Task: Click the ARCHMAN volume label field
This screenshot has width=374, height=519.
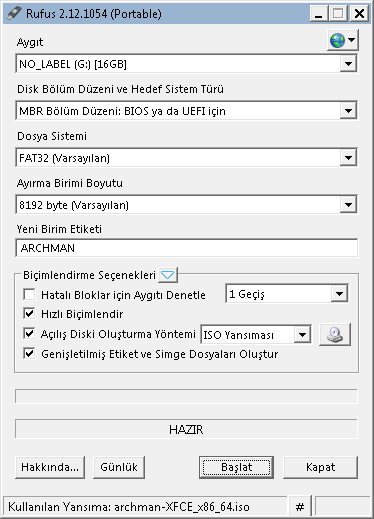Action: (x=186, y=248)
